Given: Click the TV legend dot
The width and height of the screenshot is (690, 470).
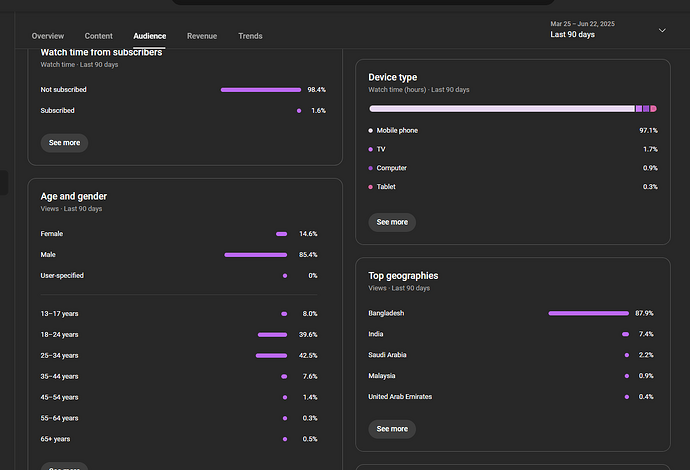Looking at the screenshot, I should (371, 150).
